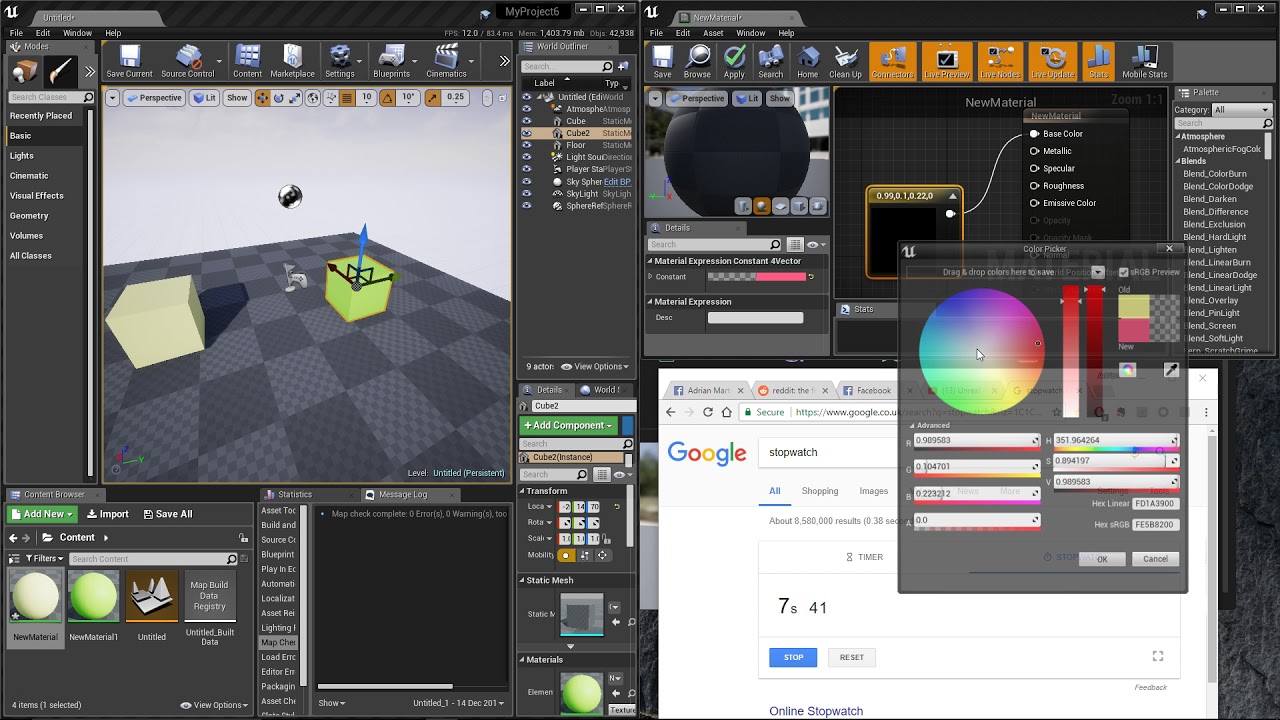1280x720 pixels.
Task: Click the Cinematics toolbar icon
Action: 446,61
